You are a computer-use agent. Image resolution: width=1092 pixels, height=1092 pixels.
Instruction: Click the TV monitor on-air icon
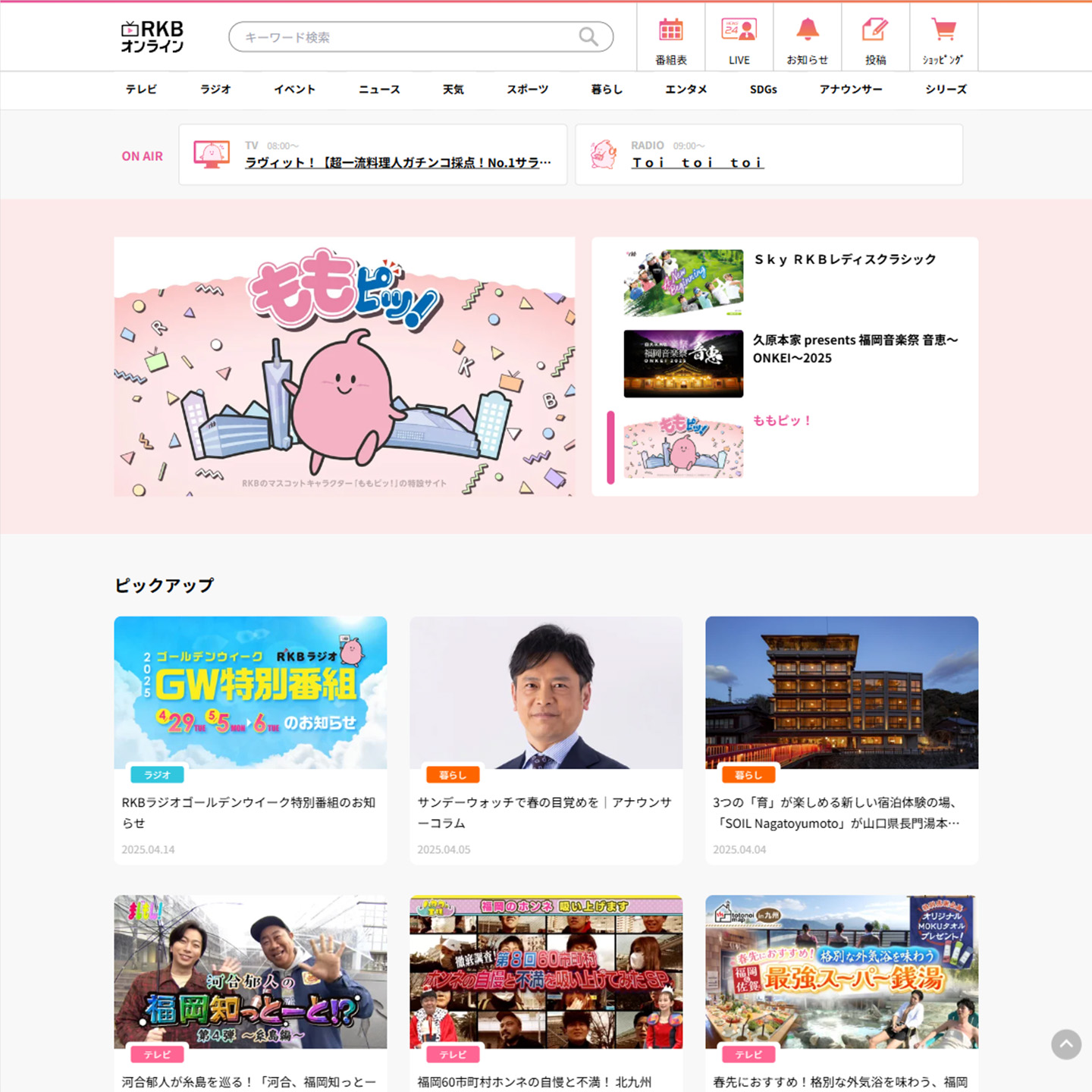click(212, 154)
